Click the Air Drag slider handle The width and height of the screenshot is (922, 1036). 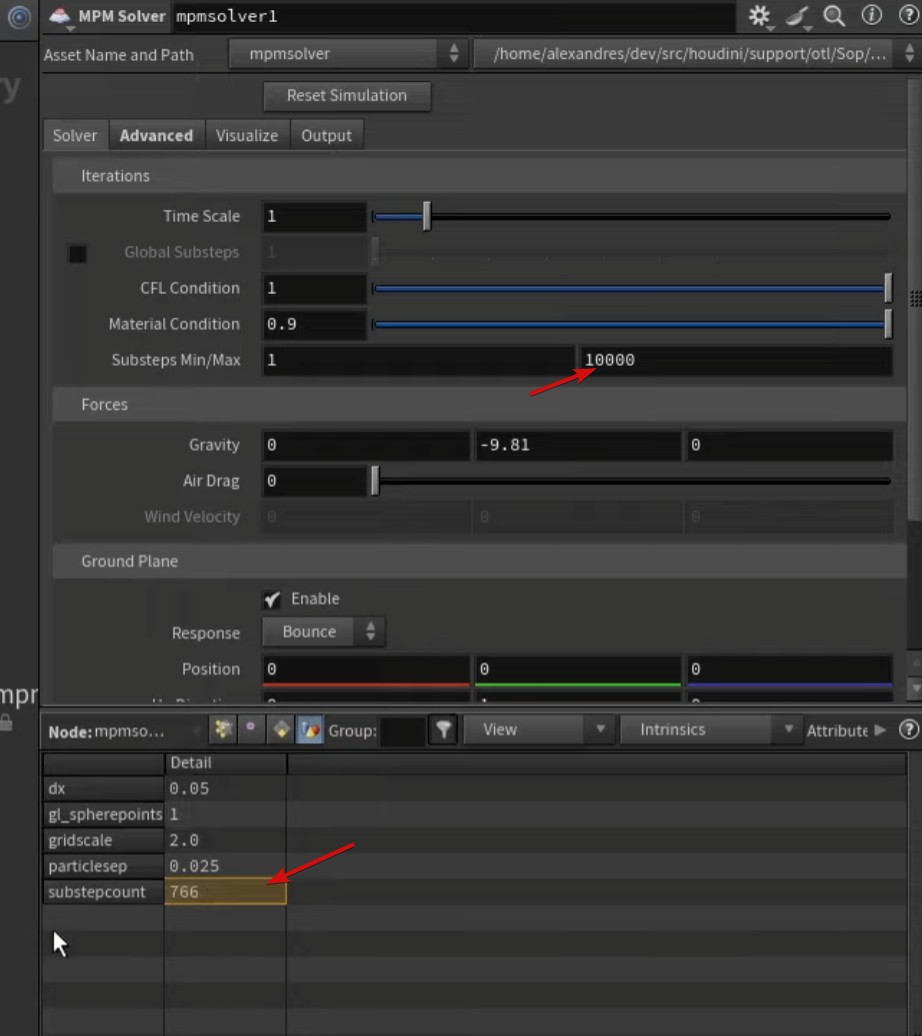[x=375, y=480]
